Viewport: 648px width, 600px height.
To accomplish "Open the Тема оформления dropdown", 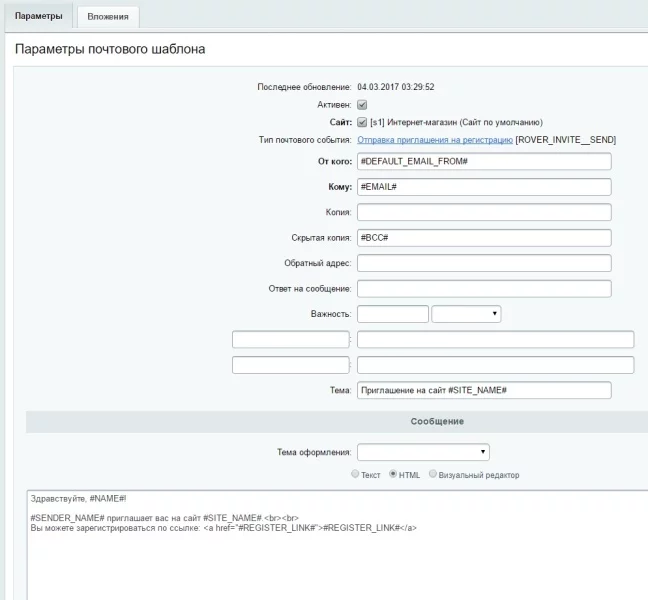I will [x=423, y=452].
